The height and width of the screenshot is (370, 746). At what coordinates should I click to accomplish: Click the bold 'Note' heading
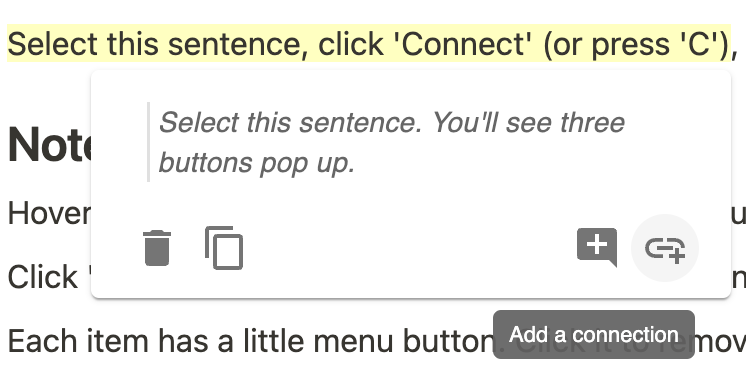49,145
